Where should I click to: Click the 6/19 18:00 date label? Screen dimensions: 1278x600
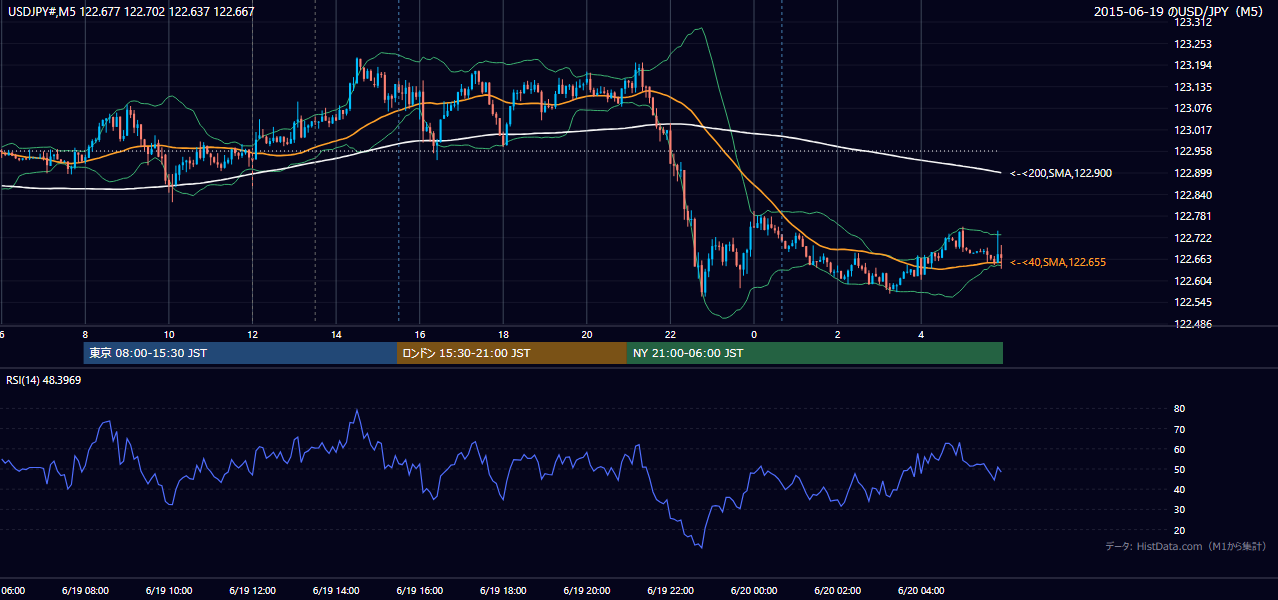pos(503,590)
